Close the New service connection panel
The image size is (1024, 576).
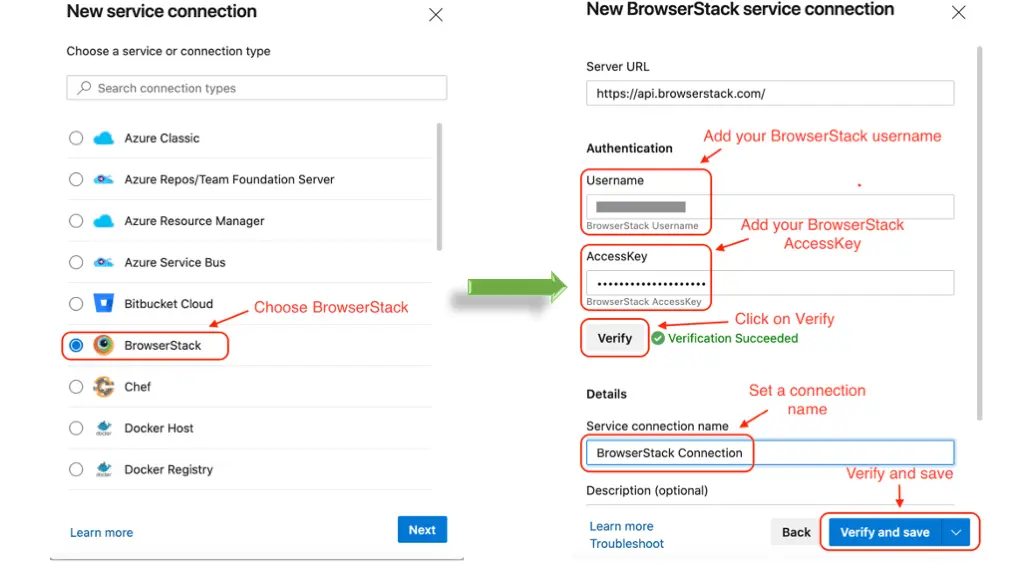(436, 15)
